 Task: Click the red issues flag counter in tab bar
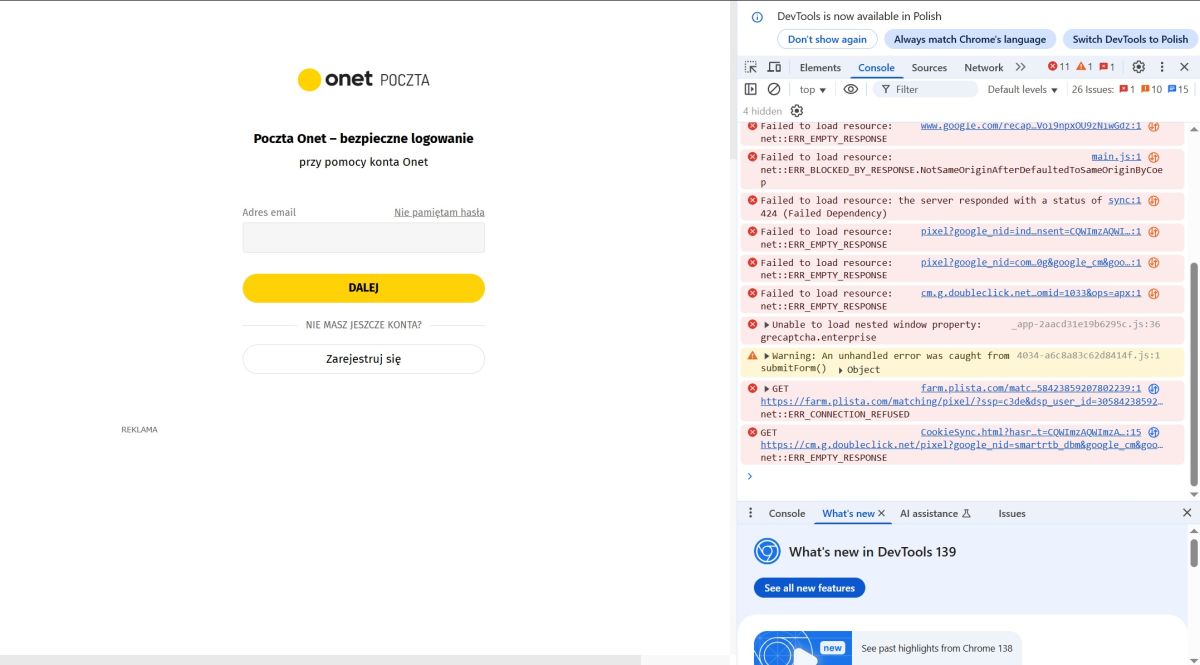[x=1107, y=67]
